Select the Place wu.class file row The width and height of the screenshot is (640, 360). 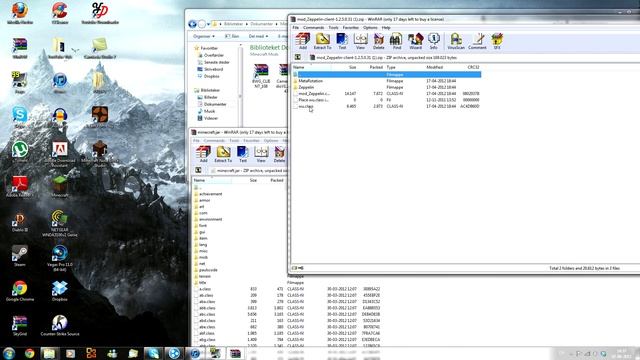pyautogui.click(x=387, y=100)
